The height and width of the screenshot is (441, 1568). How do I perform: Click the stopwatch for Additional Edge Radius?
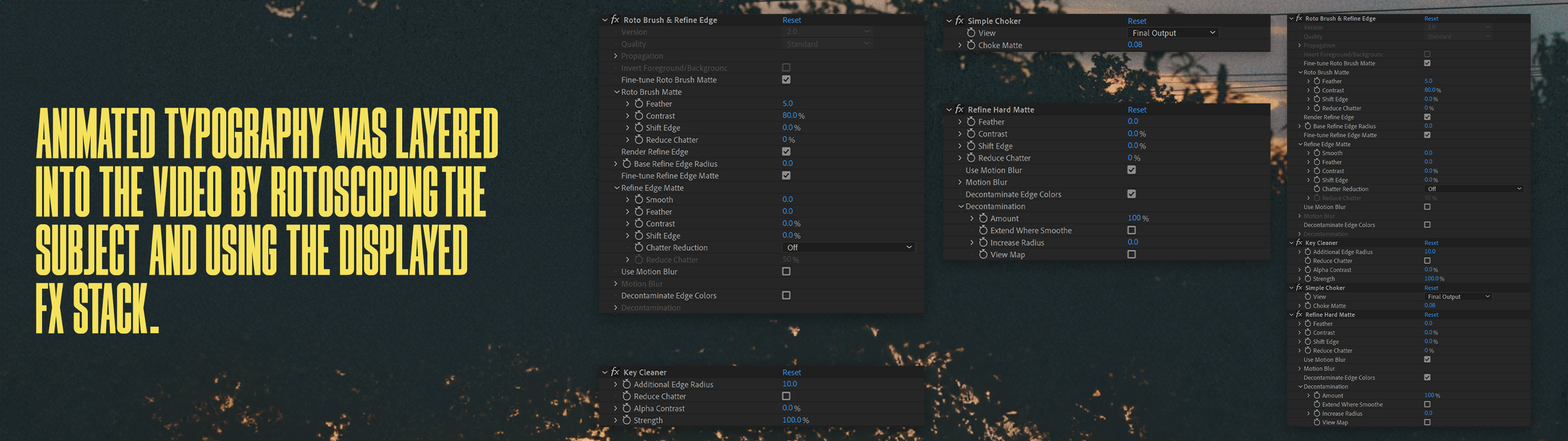click(x=626, y=384)
